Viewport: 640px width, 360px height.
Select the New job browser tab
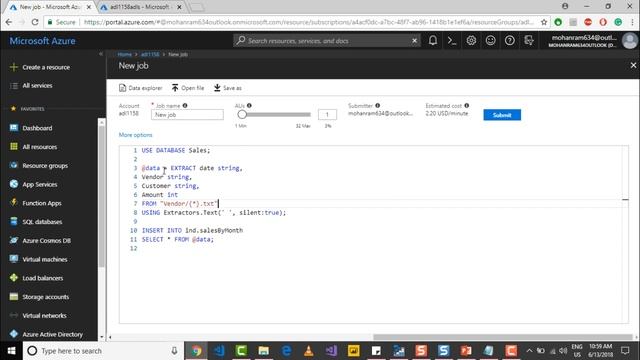point(50,7)
